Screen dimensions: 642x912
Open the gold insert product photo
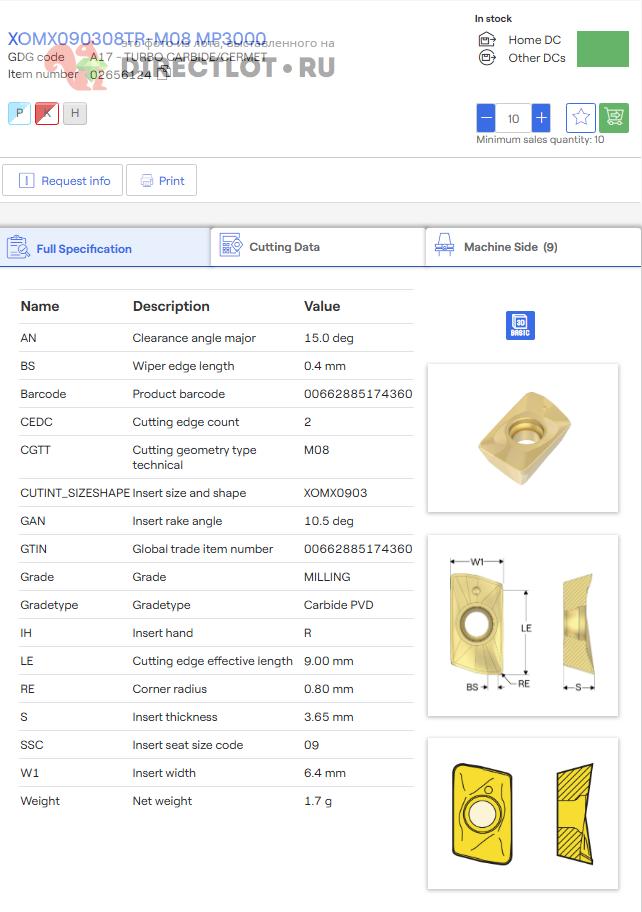[x=522, y=438]
